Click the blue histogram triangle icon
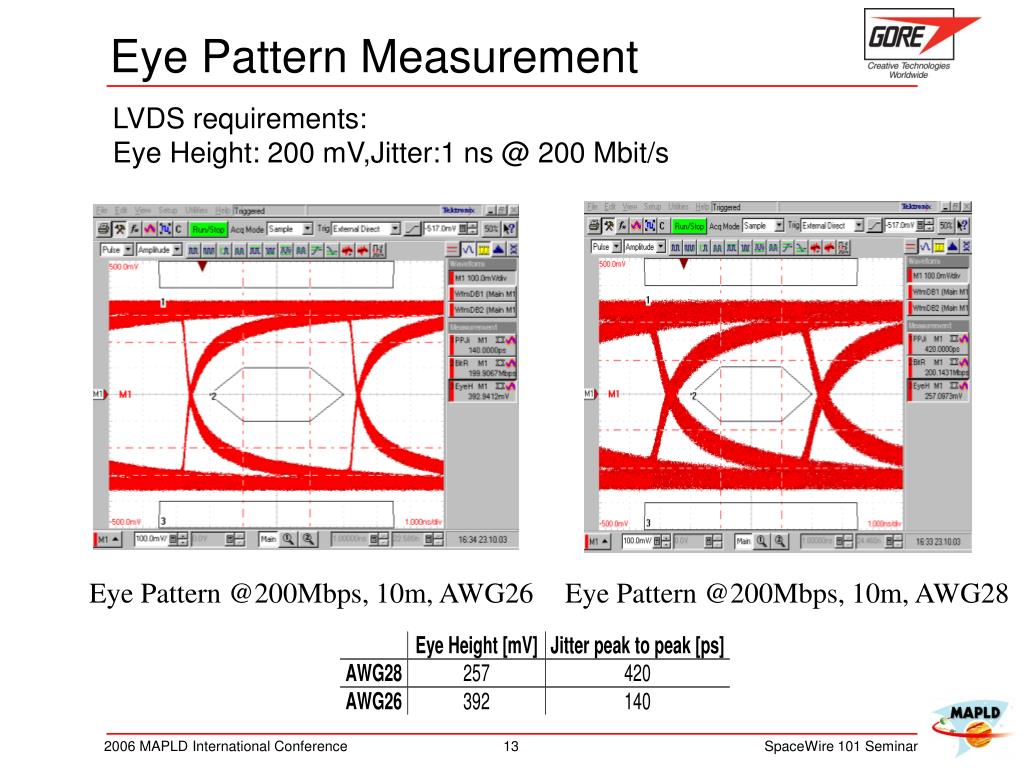Screen dimensions: 1024x768 496,250
